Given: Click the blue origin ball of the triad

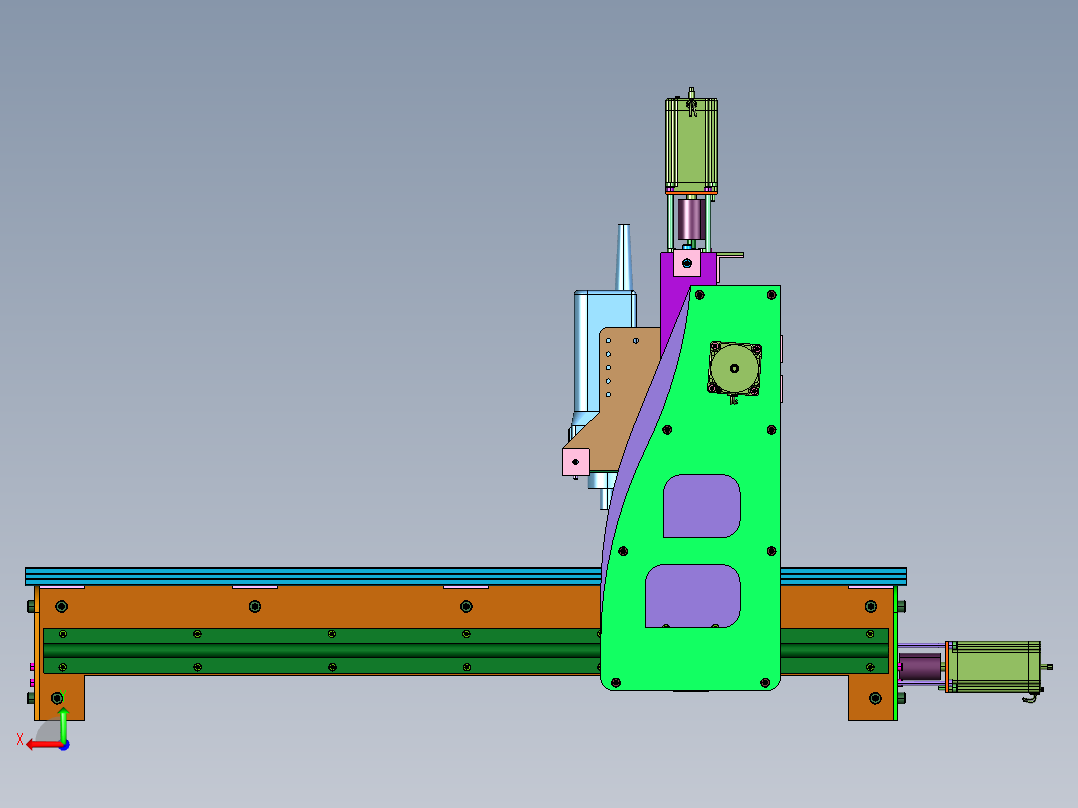Looking at the screenshot, I should 63,745.
